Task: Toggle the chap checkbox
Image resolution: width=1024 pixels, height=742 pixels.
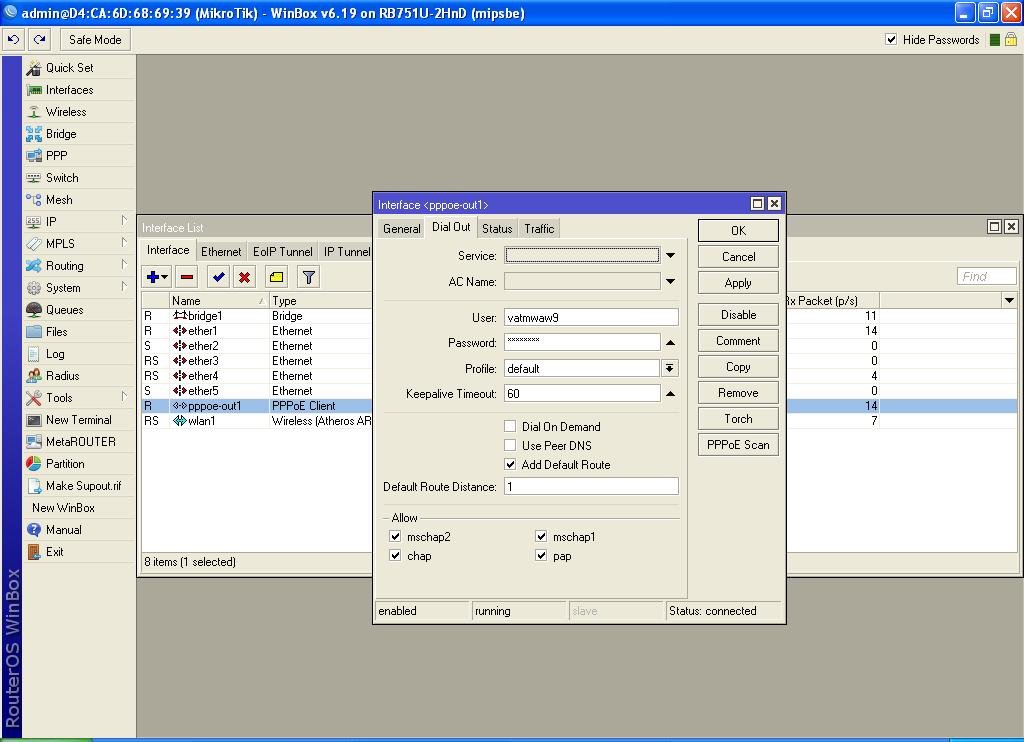Action: 395,555
